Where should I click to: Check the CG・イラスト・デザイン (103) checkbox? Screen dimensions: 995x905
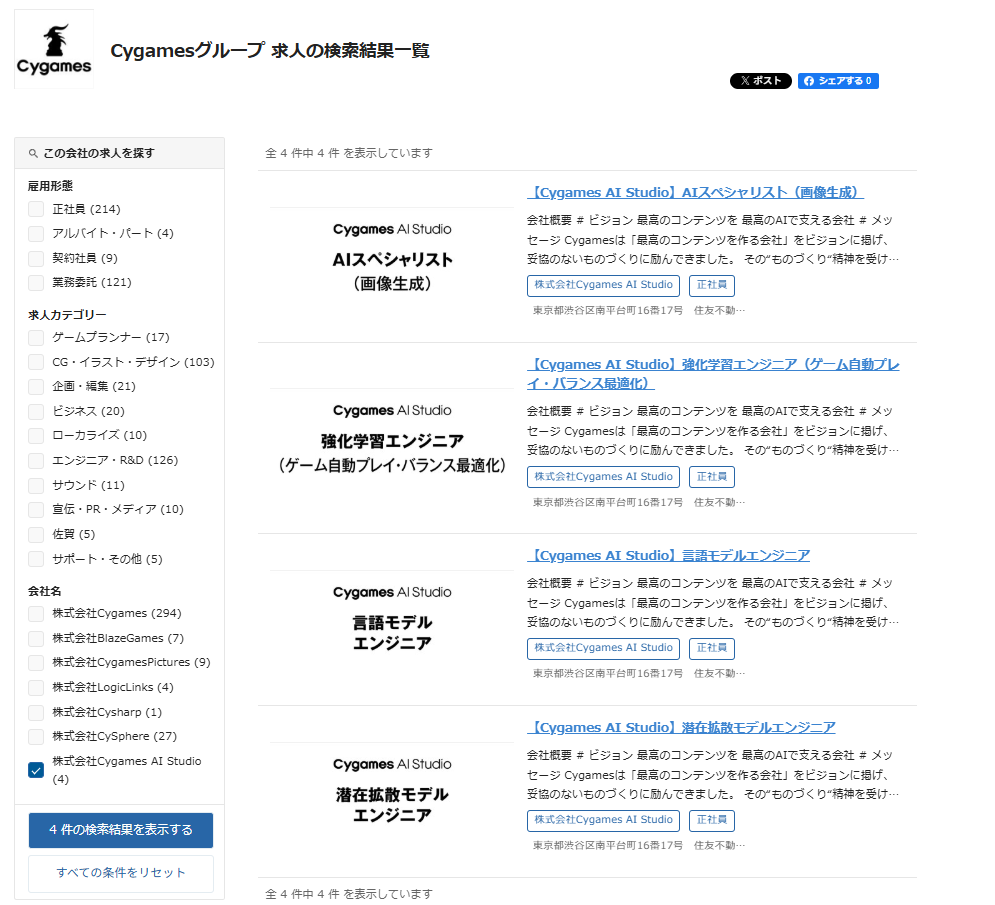click(x=36, y=362)
